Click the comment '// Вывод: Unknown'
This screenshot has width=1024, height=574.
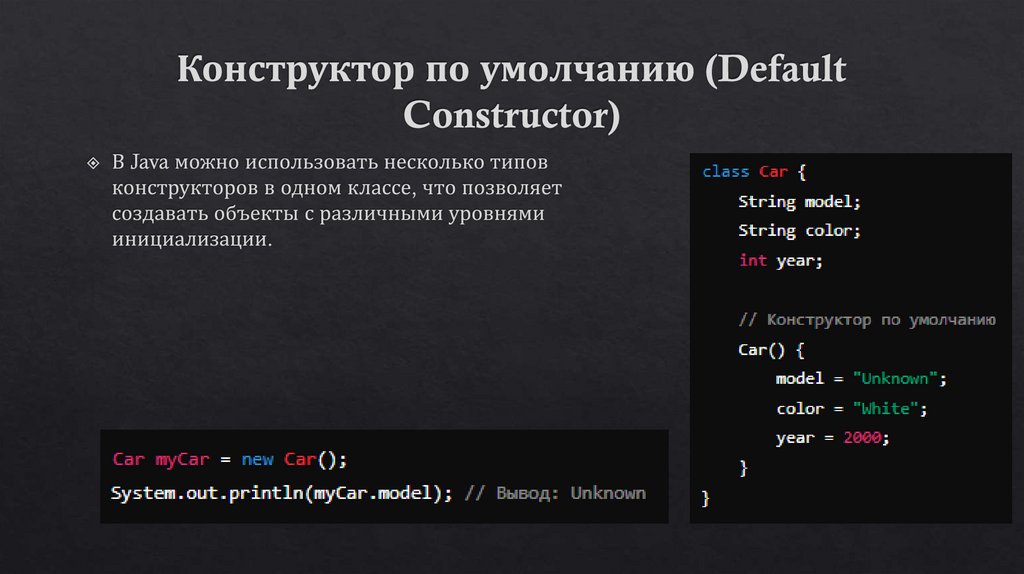[x=555, y=493]
